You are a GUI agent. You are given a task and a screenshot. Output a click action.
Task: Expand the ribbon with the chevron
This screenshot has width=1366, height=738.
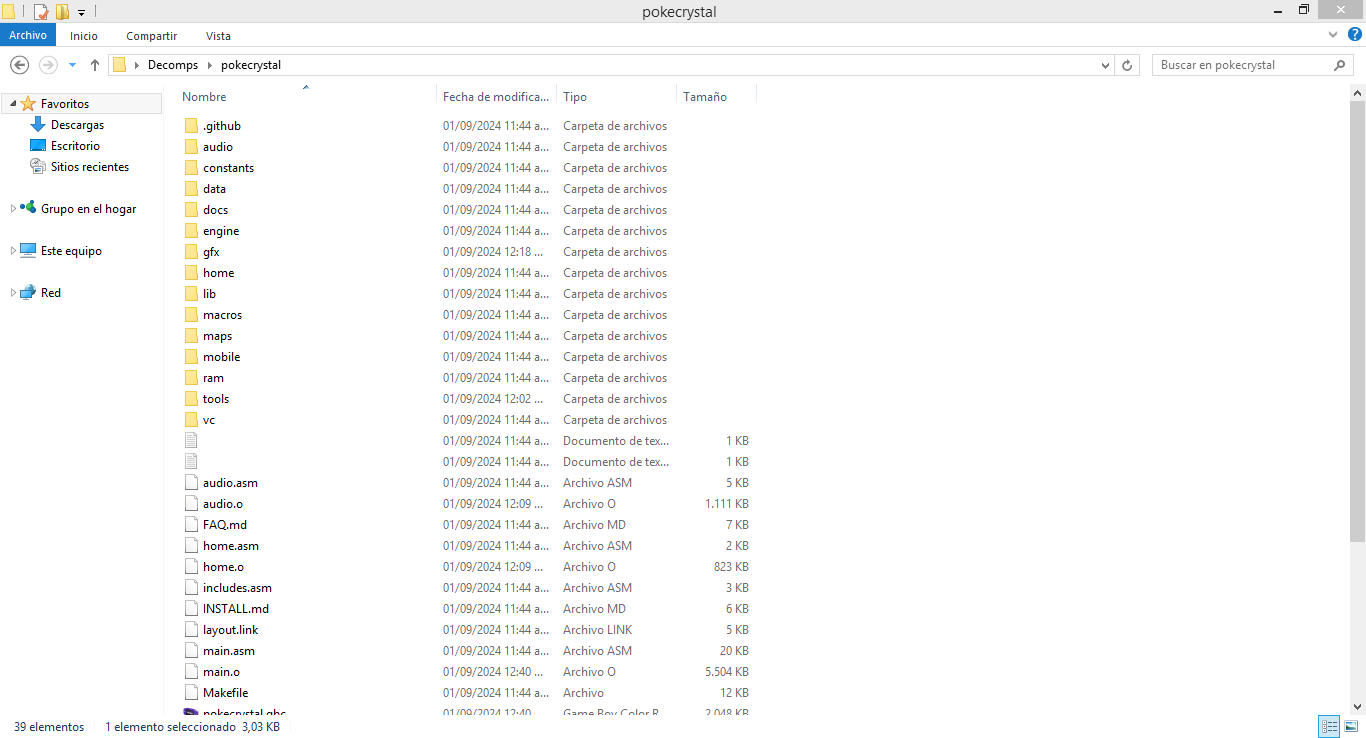1333,35
